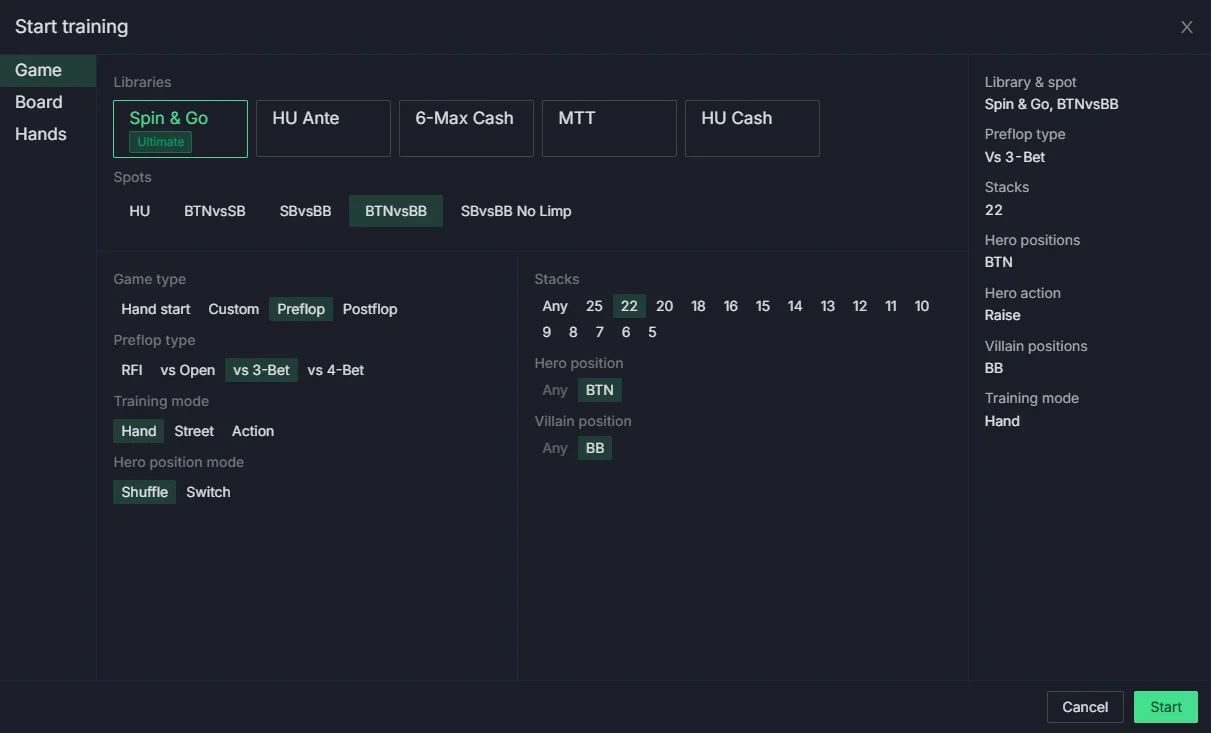1211x733 pixels.
Task: Select Any under Villain position
Action: [x=555, y=448]
